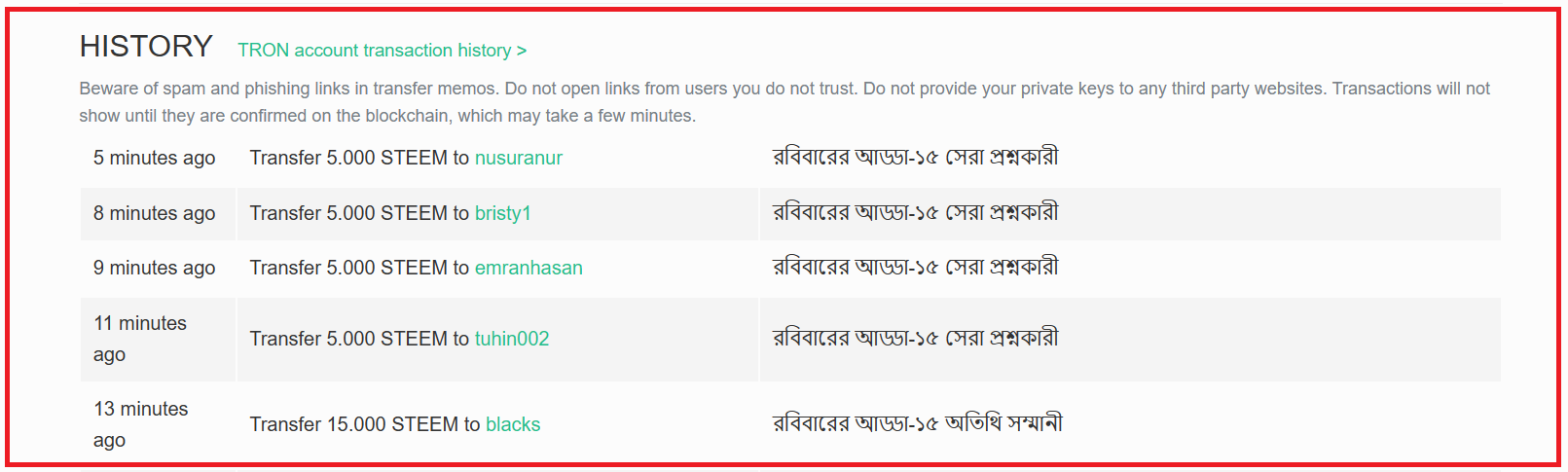Click the '13 minutes ago' timestamp
Screen dimensions: 1568x472
point(141,424)
